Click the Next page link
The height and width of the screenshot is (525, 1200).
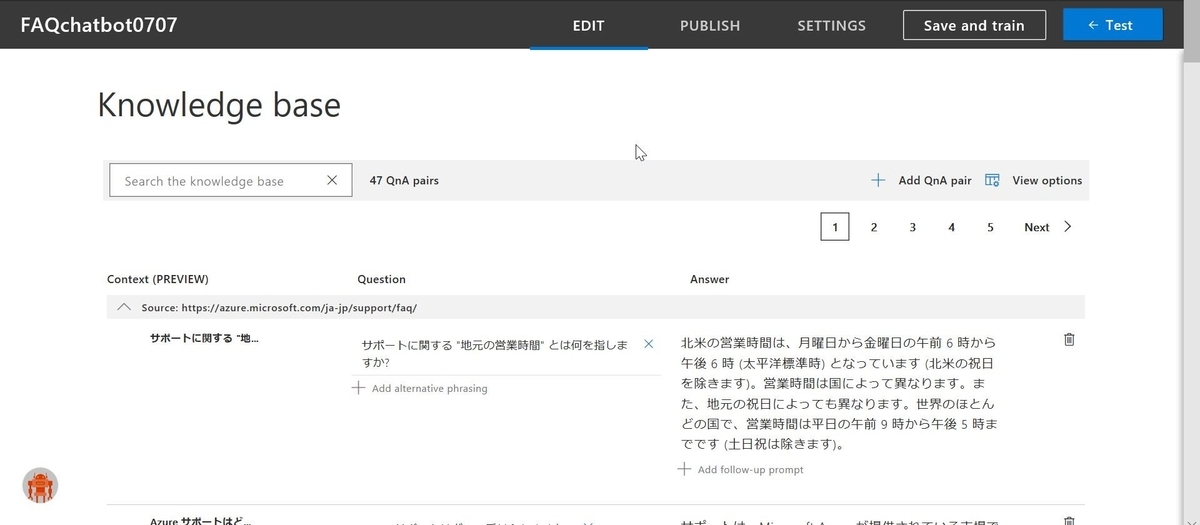(1036, 228)
